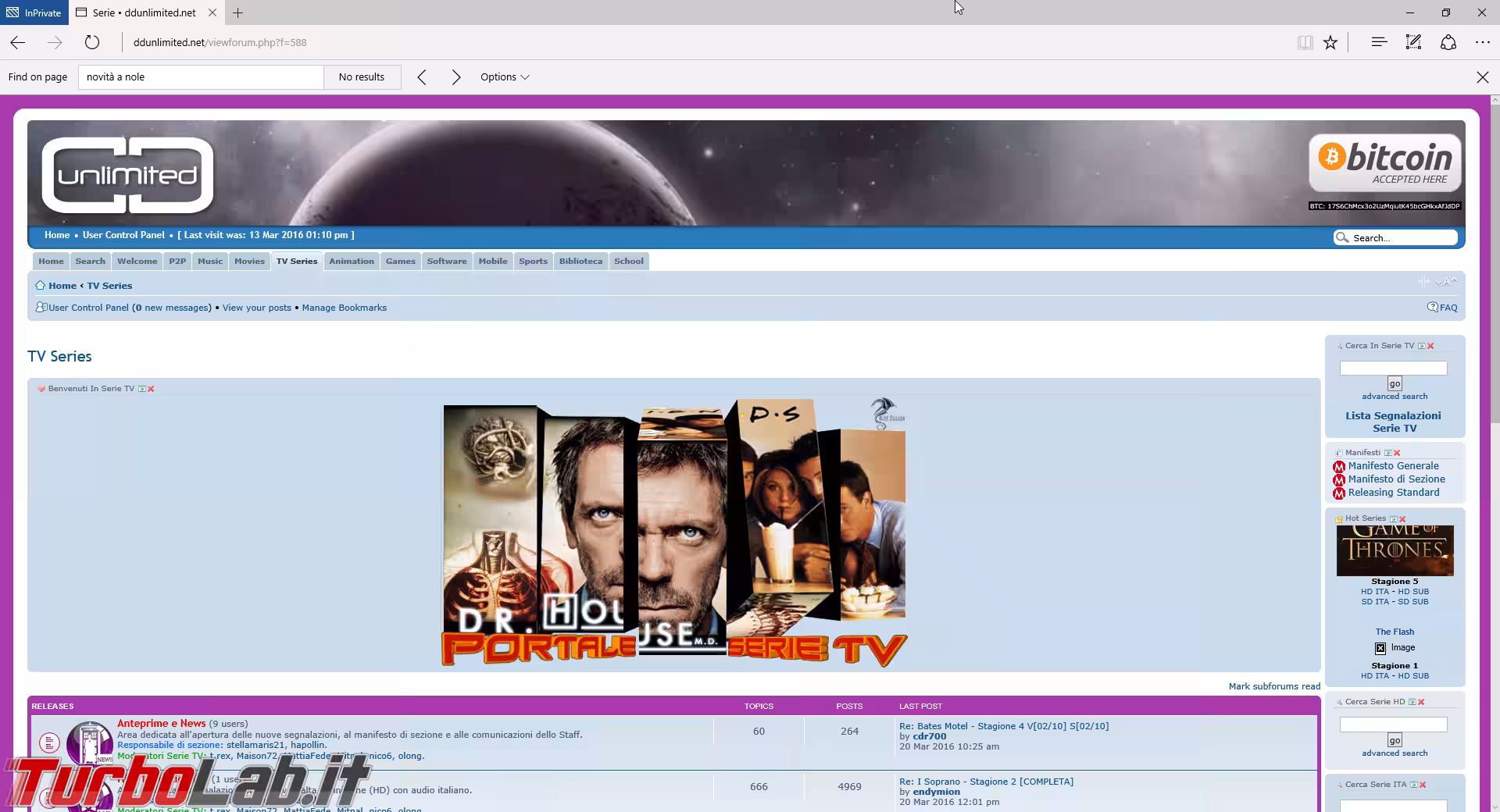
Task: Collapse the Hot Series block
Action: (1394, 518)
